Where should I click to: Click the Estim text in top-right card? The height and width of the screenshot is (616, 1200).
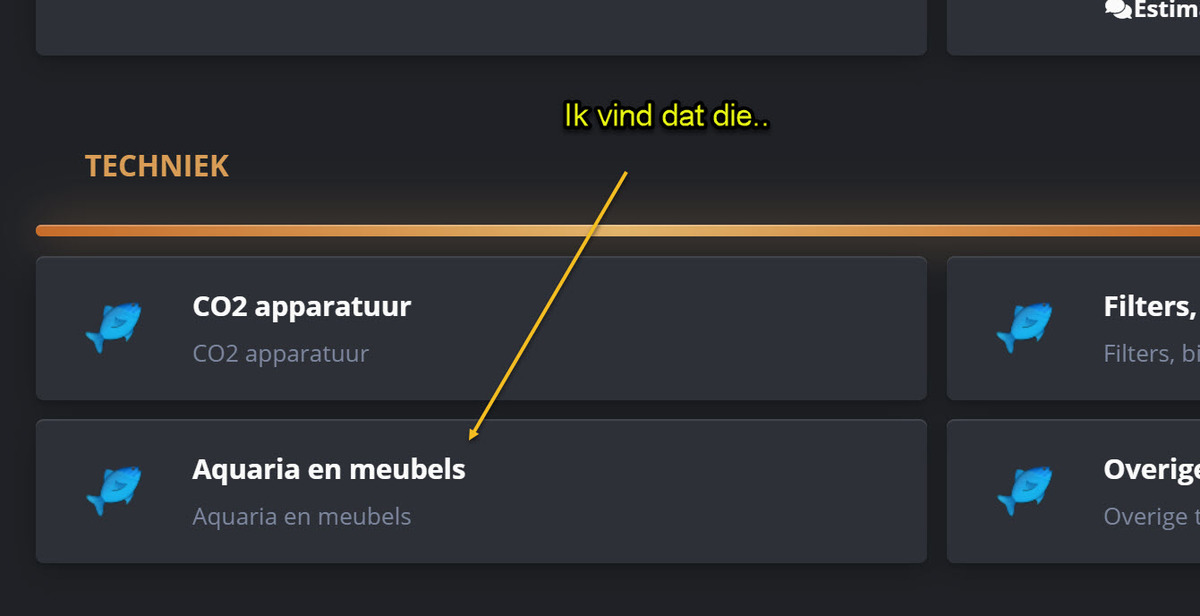pos(1165,10)
